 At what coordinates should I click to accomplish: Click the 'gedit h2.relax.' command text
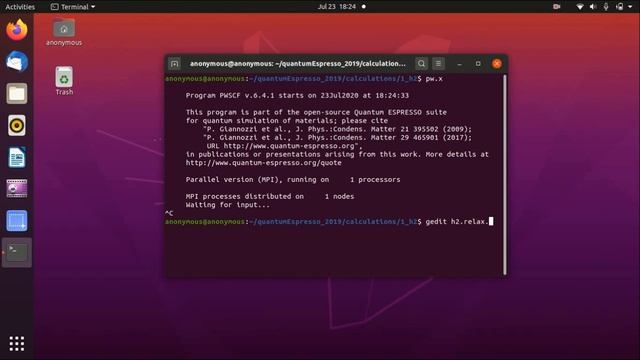457,222
